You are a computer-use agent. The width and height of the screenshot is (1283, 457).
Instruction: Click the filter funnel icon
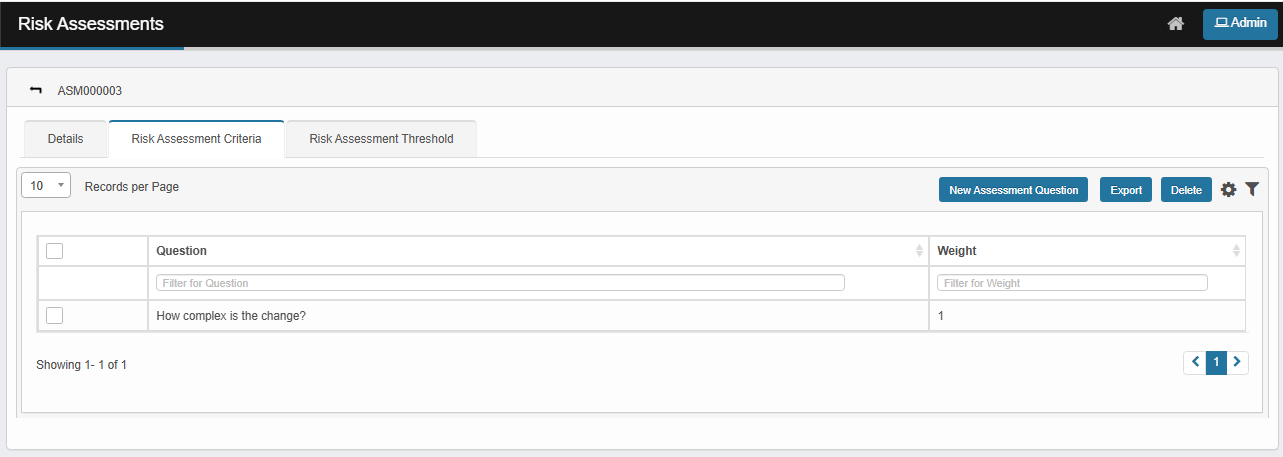[1251, 189]
